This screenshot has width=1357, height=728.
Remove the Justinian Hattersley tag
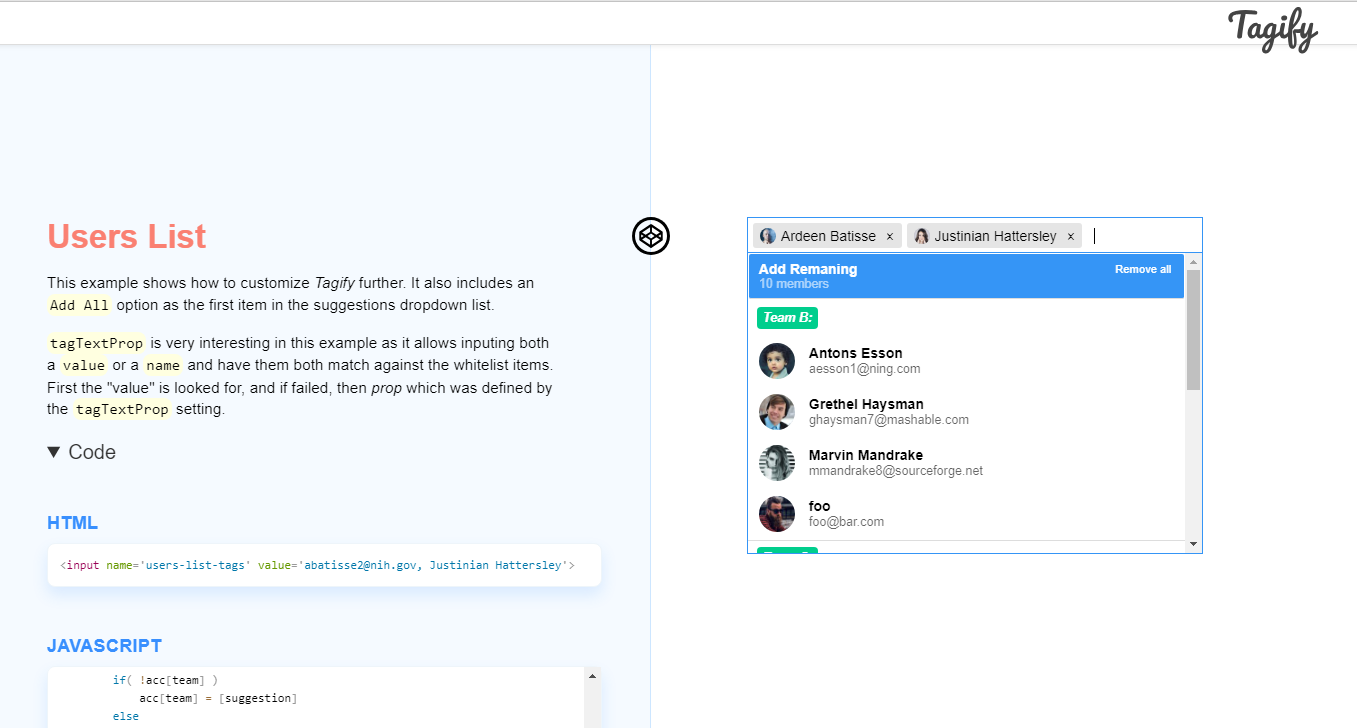click(x=1070, y=237)
